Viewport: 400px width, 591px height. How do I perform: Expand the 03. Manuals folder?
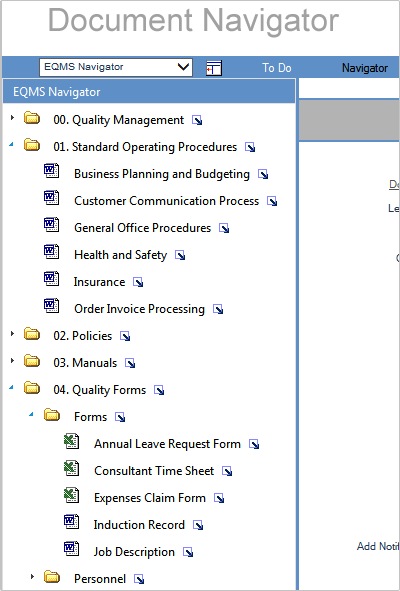(12, 361)
